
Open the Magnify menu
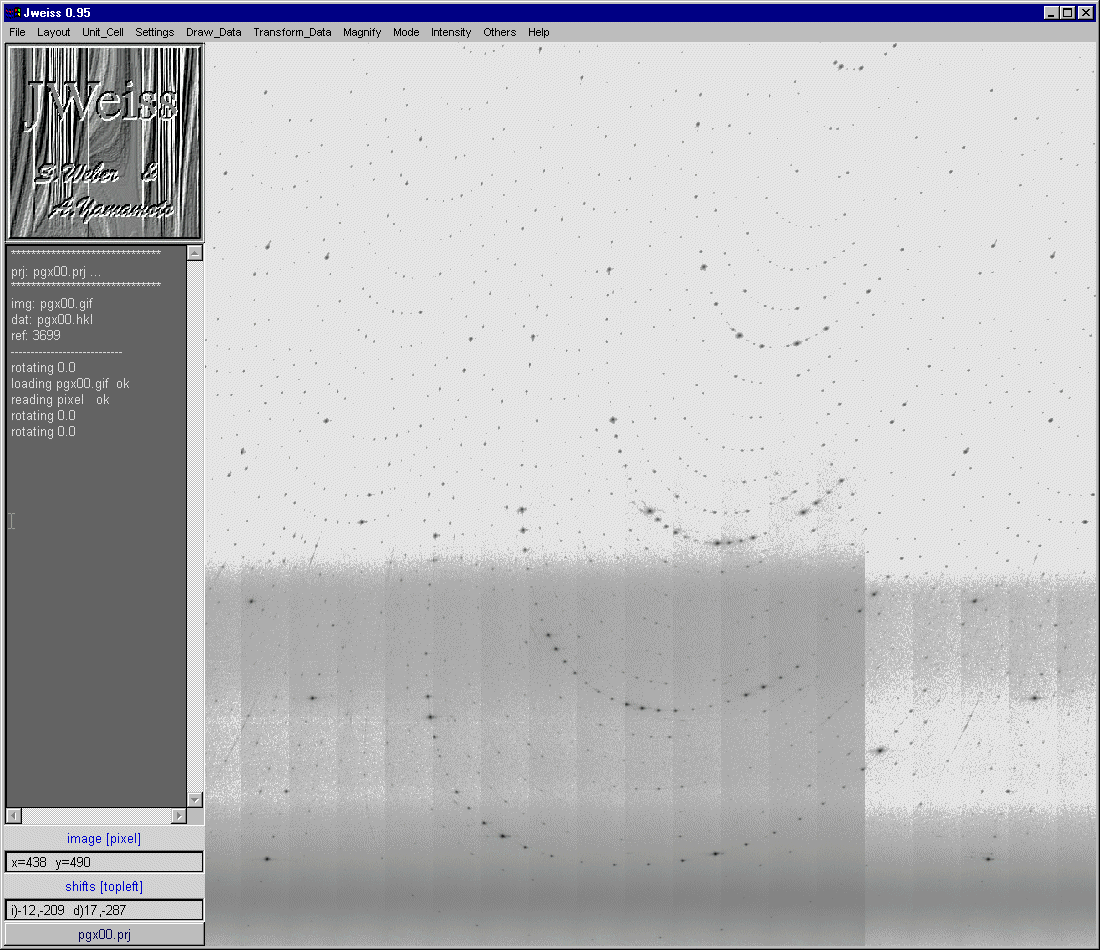tap(362, 32)
